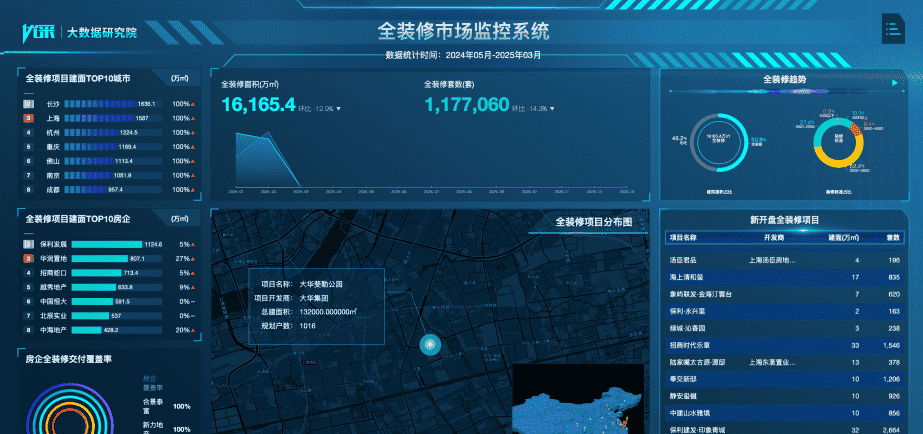Open the menu list icon in the header
Image resolution: width=923 pixels, height=434 pixels.
893,28
